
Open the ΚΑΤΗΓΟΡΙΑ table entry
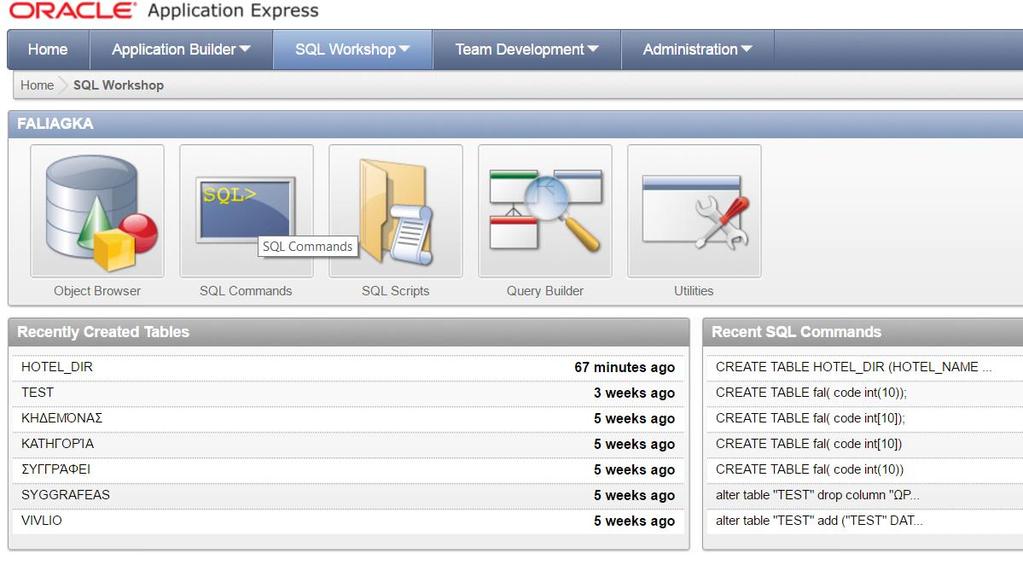click(57, 444)
